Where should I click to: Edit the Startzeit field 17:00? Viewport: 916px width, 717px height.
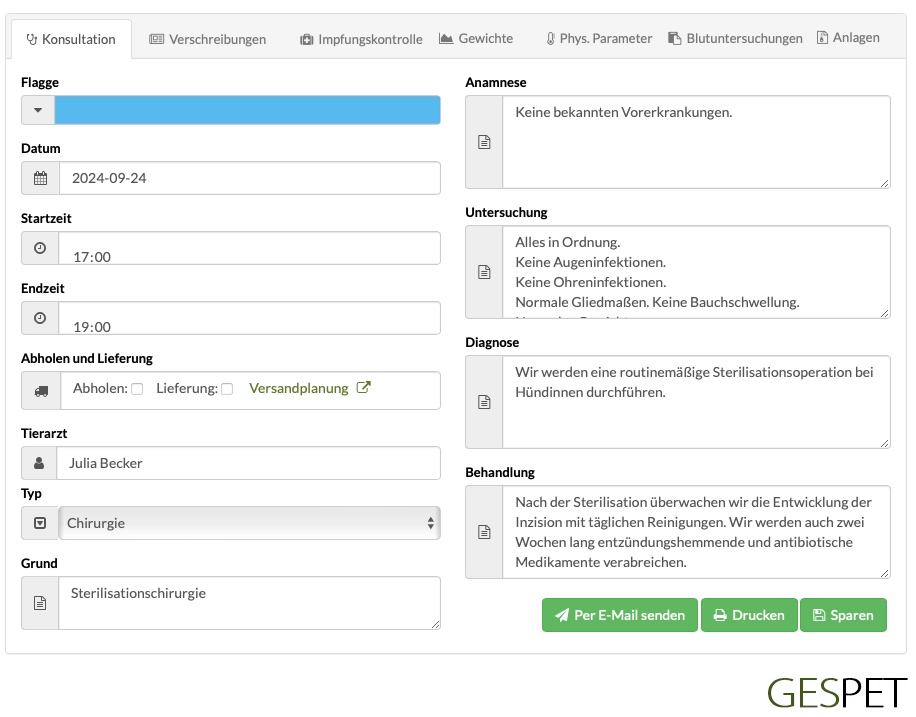tap(249, 248)
